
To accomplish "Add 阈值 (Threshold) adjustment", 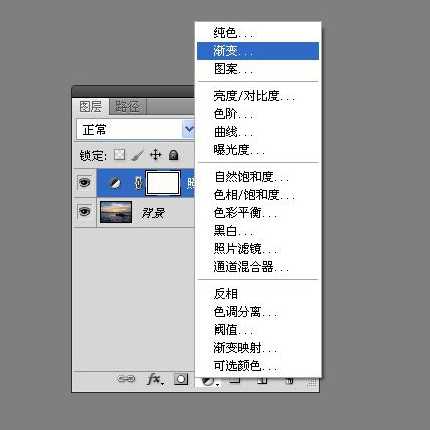I will (258, 330).
